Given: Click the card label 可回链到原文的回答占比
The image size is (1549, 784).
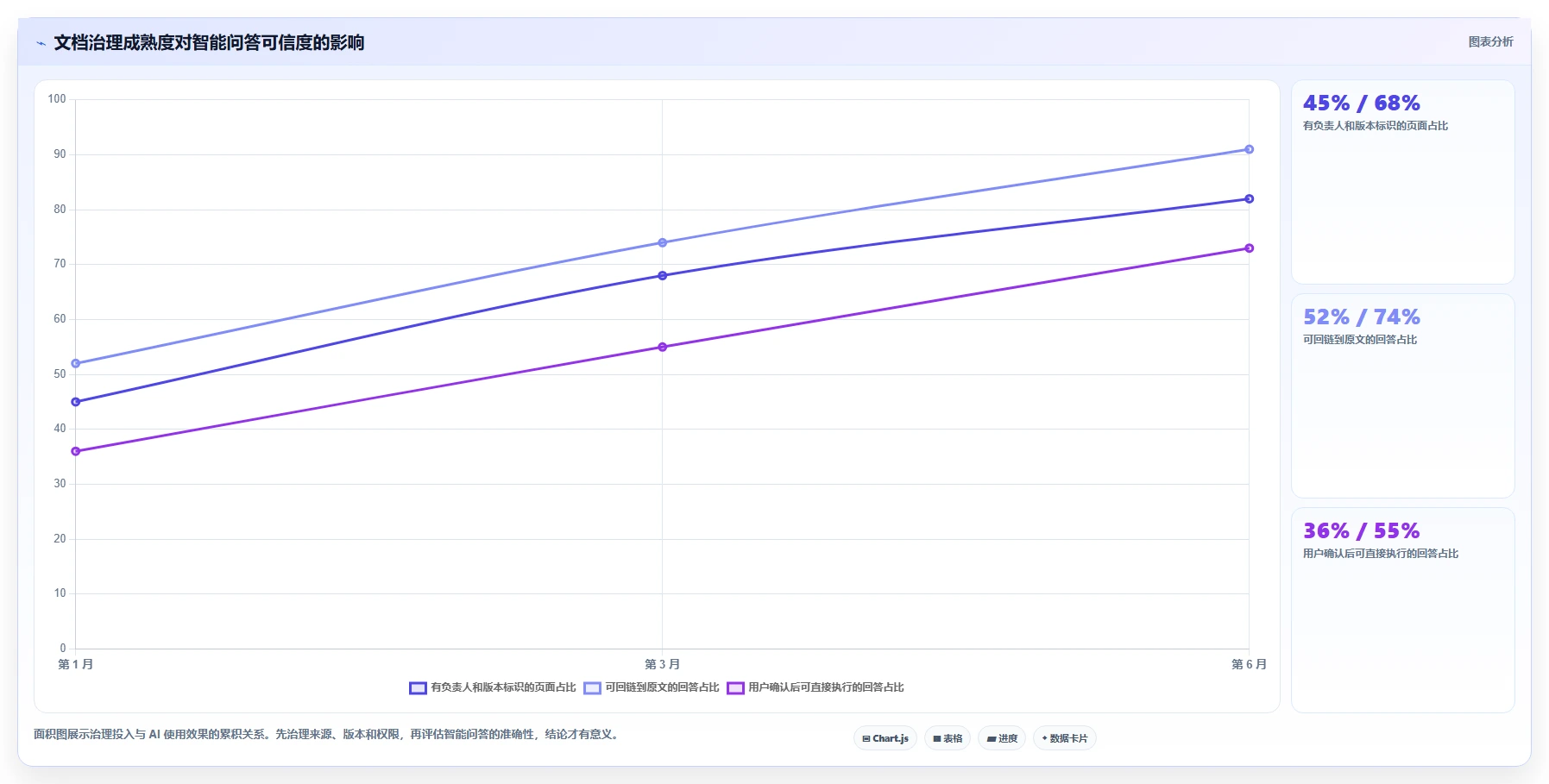Looking at the screenshot, I should 1360,340.
